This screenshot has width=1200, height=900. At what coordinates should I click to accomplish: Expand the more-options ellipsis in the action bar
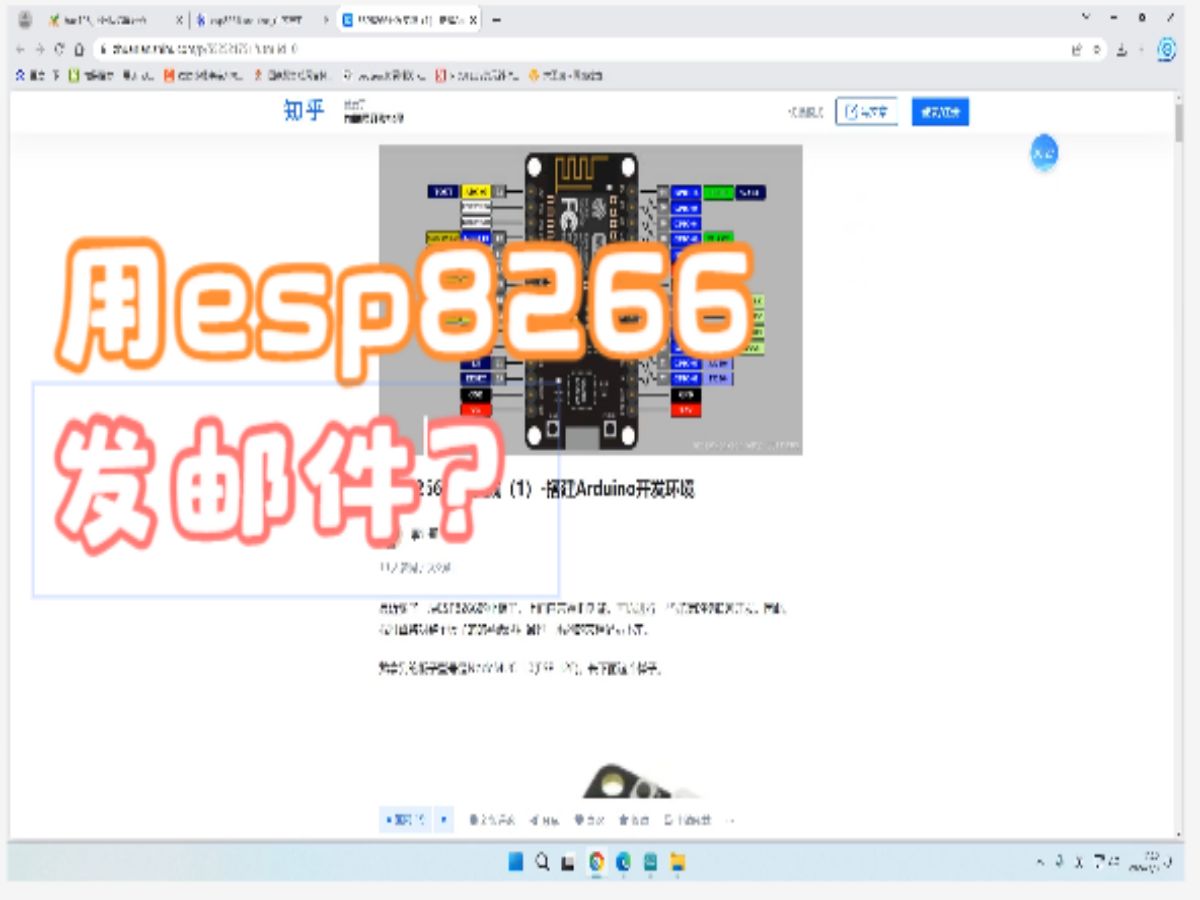[x=730, y=819]
